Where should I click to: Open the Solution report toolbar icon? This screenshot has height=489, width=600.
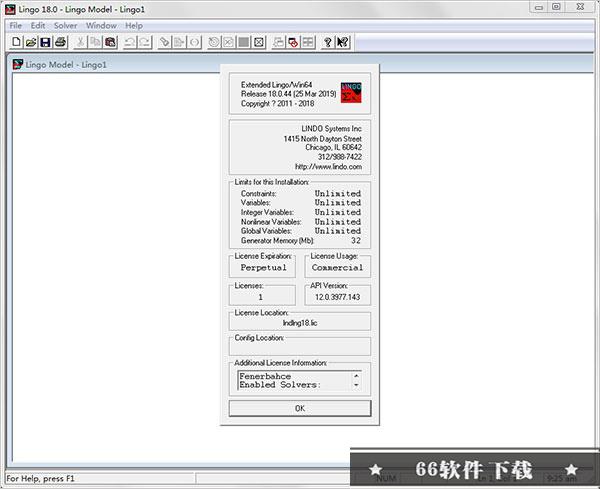tap(229, 42)
